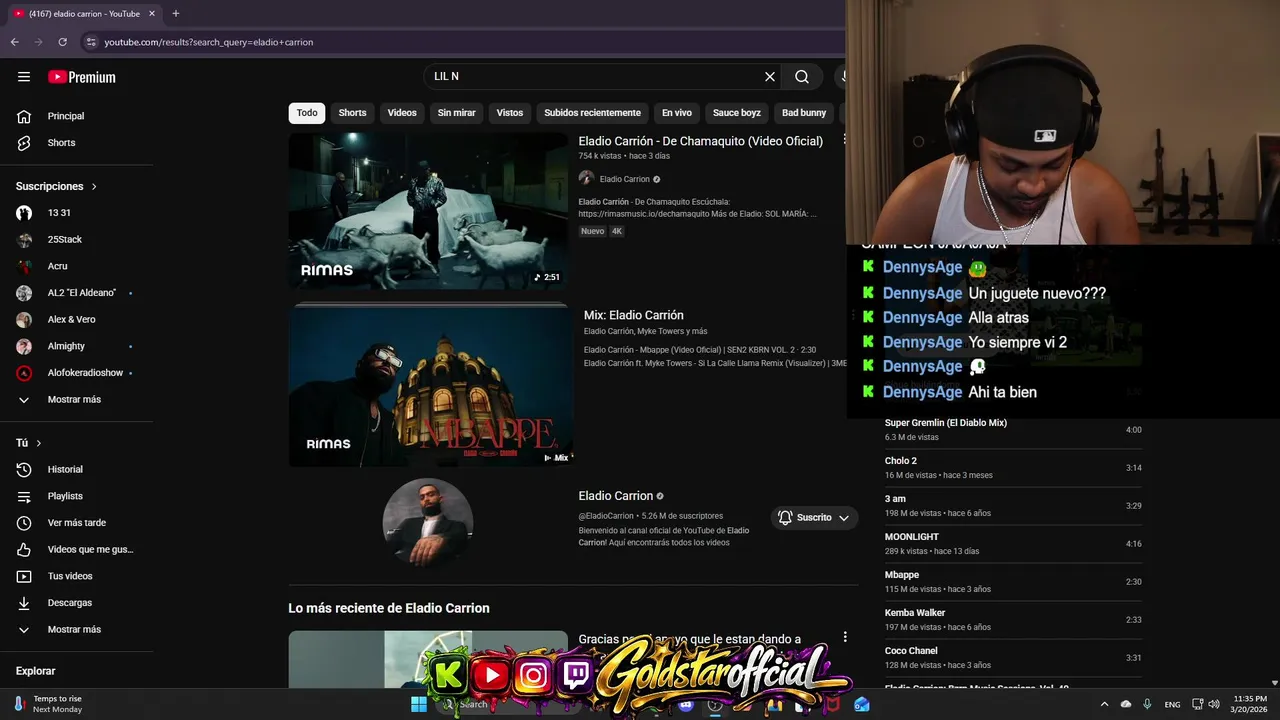Play Cholo 2 track
Screen dimensions: 1280x720
click(x=1013, y=468)
